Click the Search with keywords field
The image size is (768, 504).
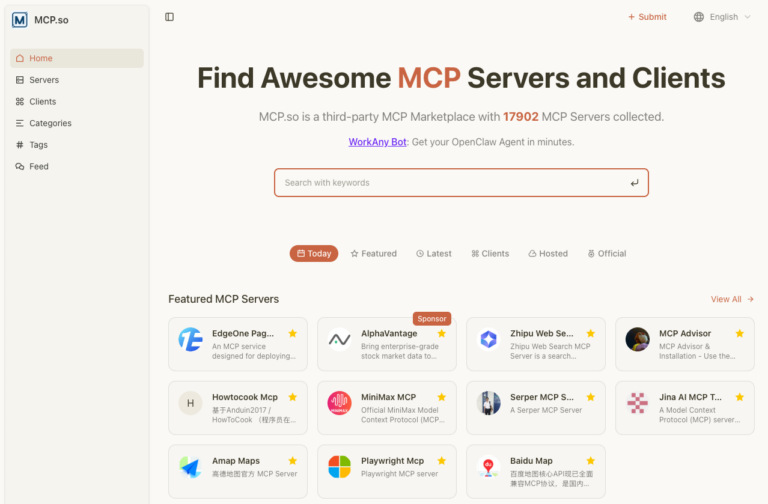tap(461, 183)
